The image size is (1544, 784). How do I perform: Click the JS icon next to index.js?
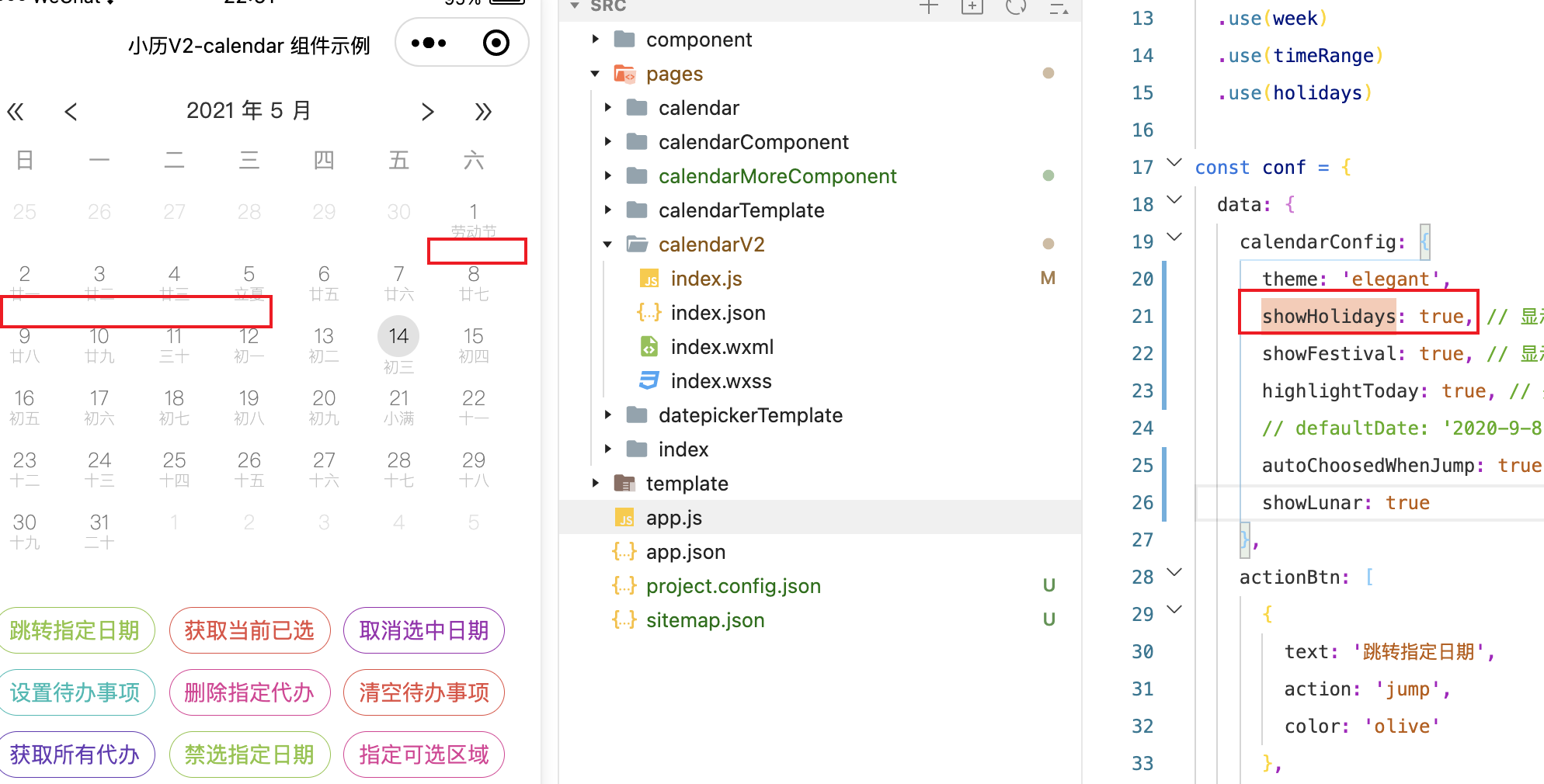[x=651, y=278]
